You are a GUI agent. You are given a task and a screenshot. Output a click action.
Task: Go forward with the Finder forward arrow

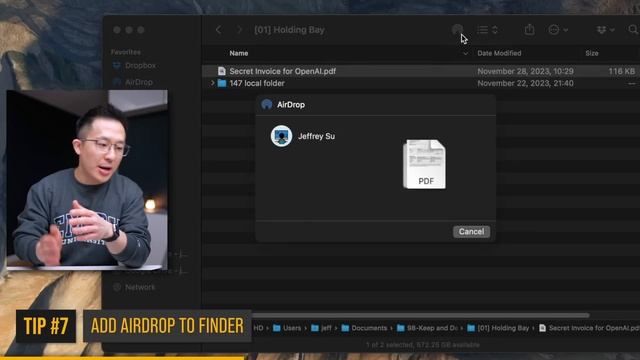(239, 30)
